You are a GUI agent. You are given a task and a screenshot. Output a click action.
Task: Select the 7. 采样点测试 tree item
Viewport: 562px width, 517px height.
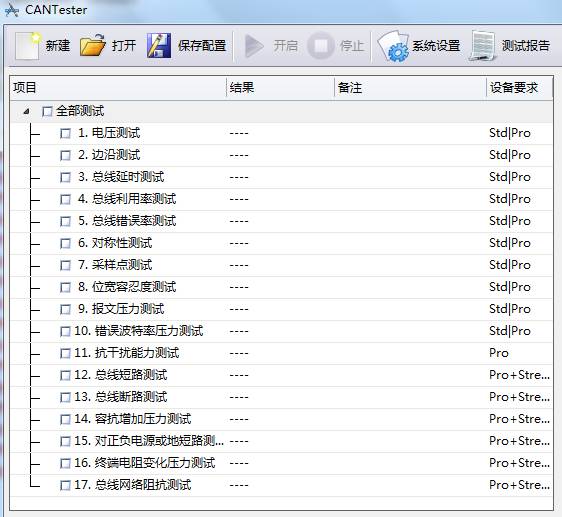coord(115,265)
